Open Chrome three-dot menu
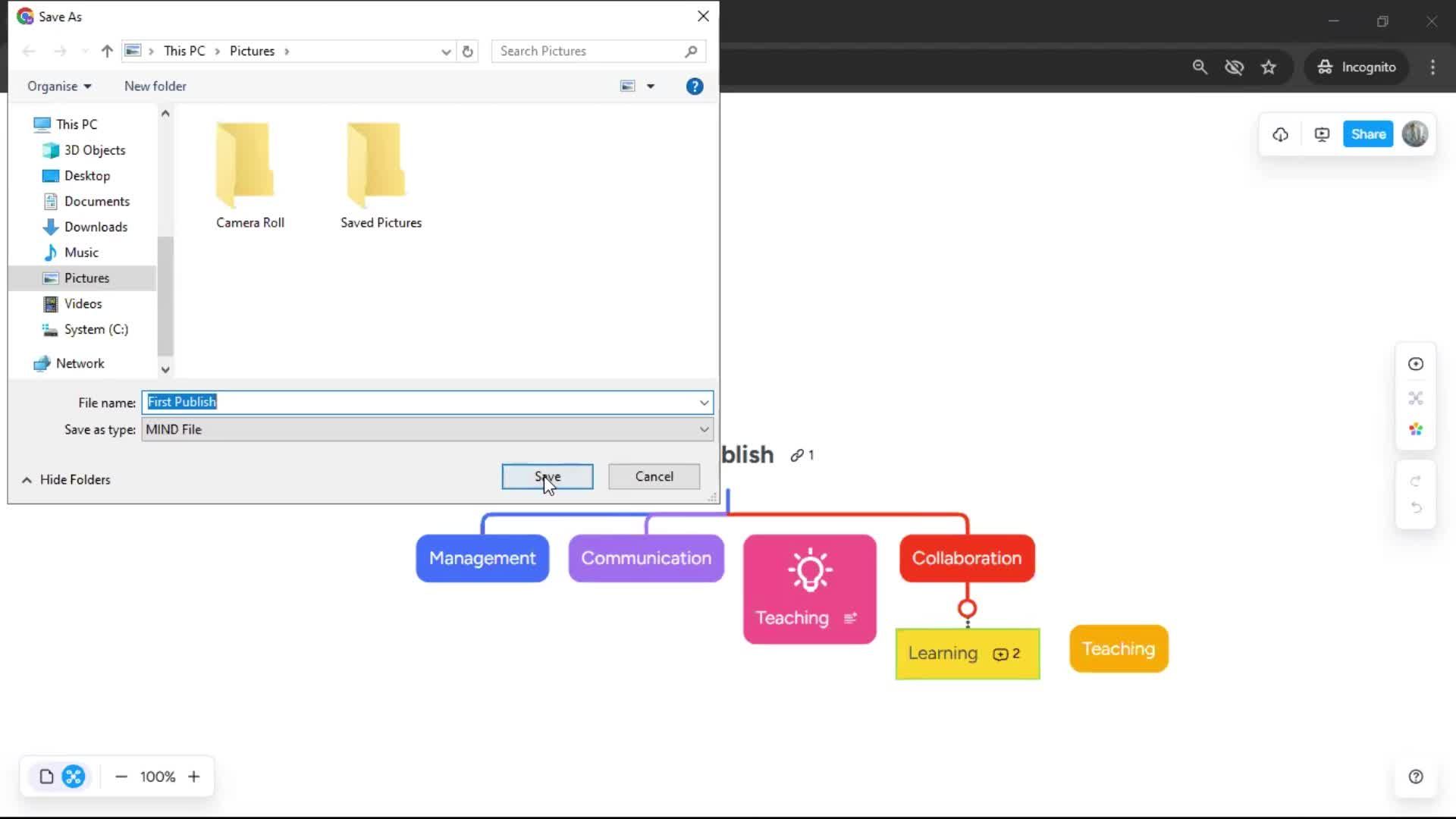The height and width of the screenshot is (819, 1456). (1432, 67)
